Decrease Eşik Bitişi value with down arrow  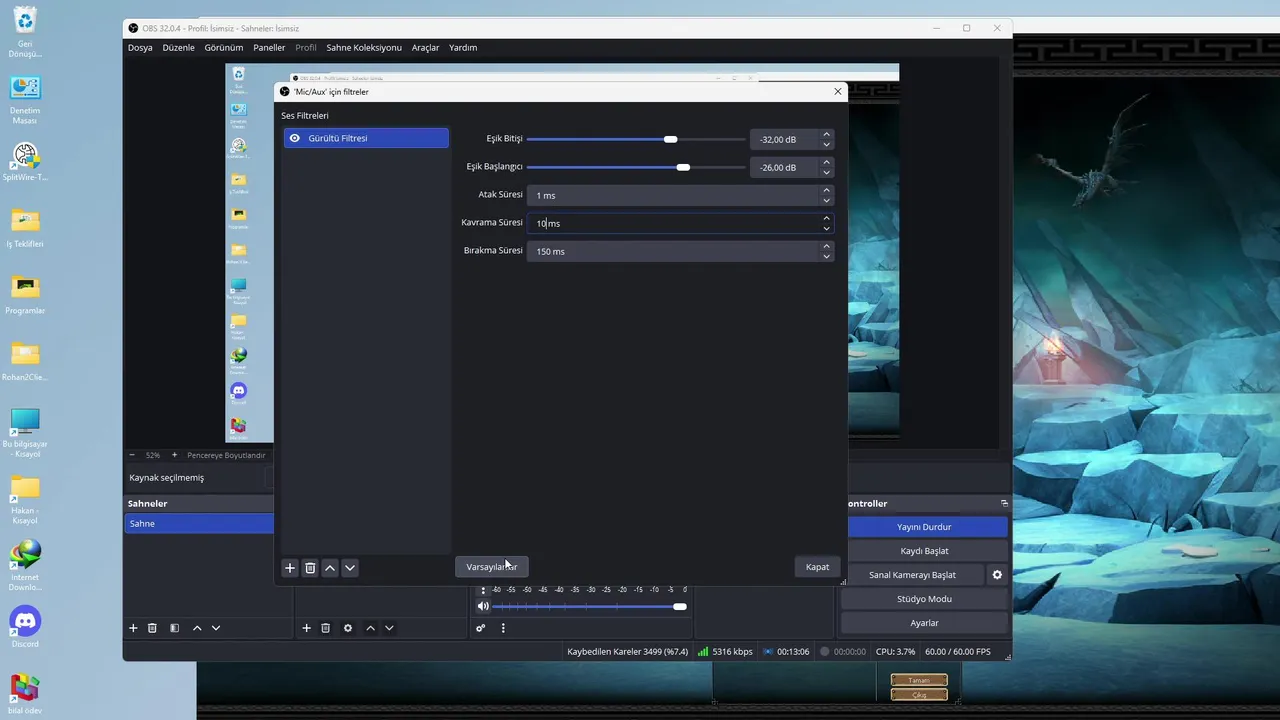(827, 145)
